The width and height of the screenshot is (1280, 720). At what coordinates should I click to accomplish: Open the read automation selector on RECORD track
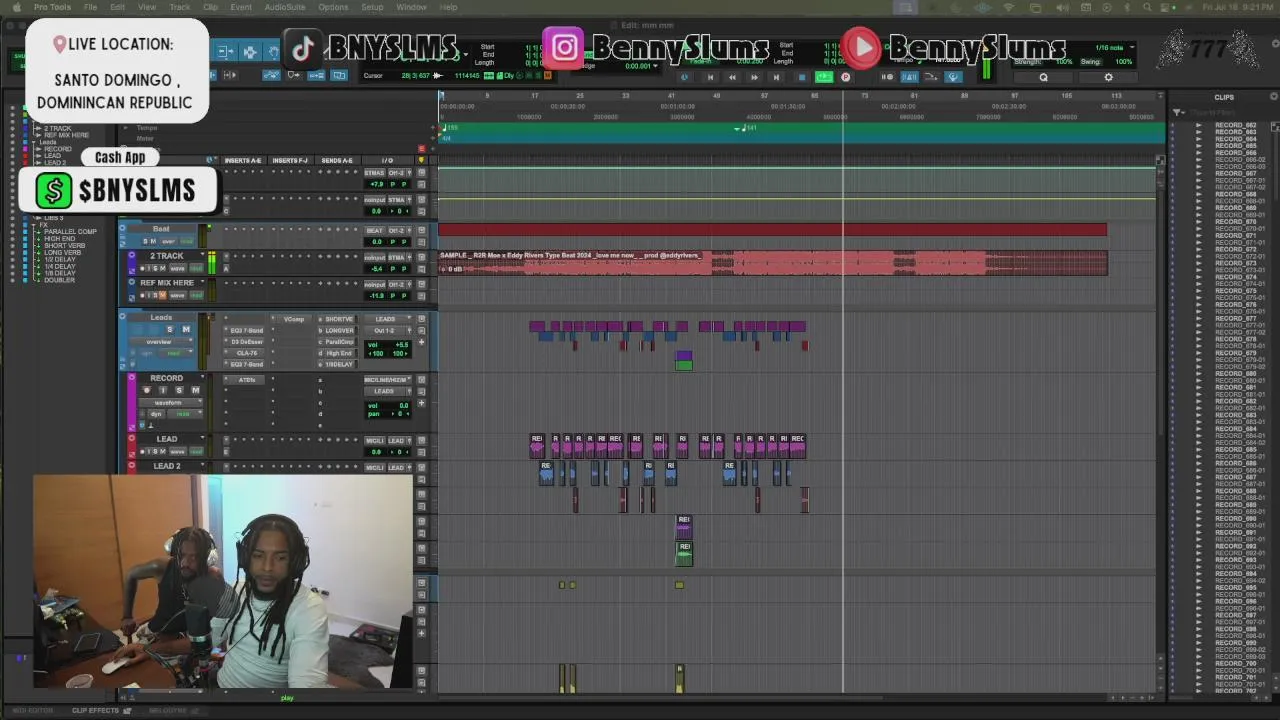coord(184,414)
